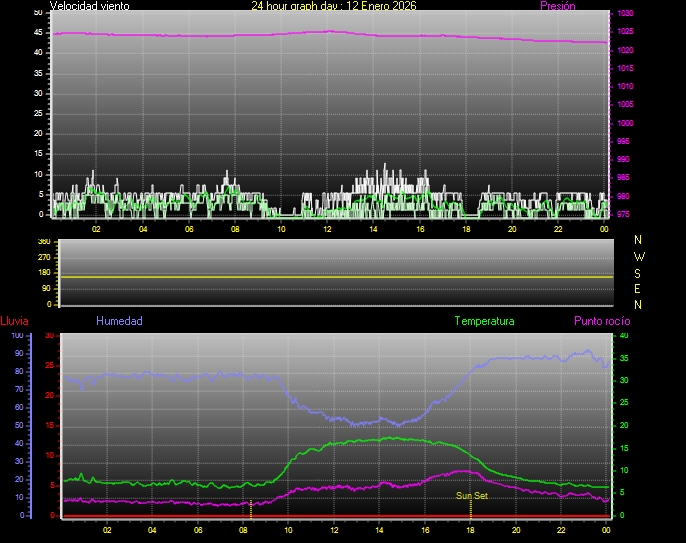Click the yellow wind direction line

(335, 276)
